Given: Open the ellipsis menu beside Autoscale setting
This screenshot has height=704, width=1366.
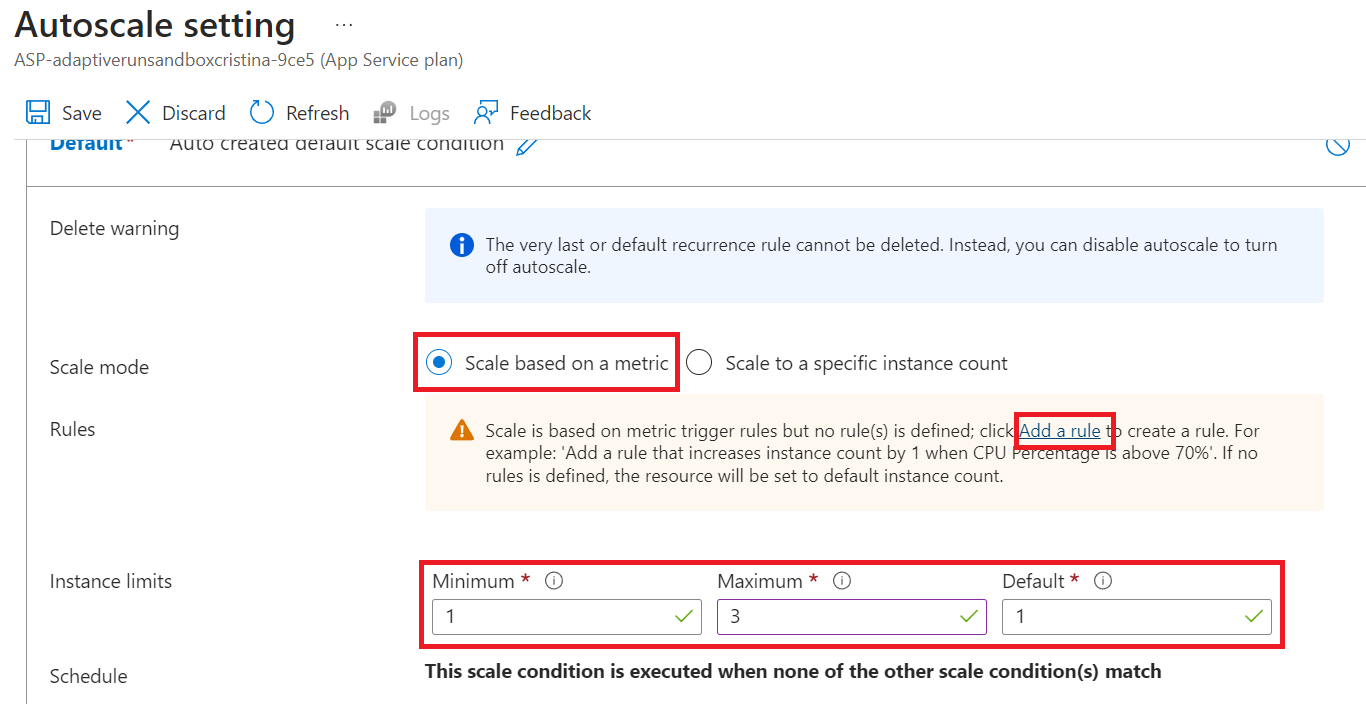Looking at the screenshot, I should pos(343,23).
